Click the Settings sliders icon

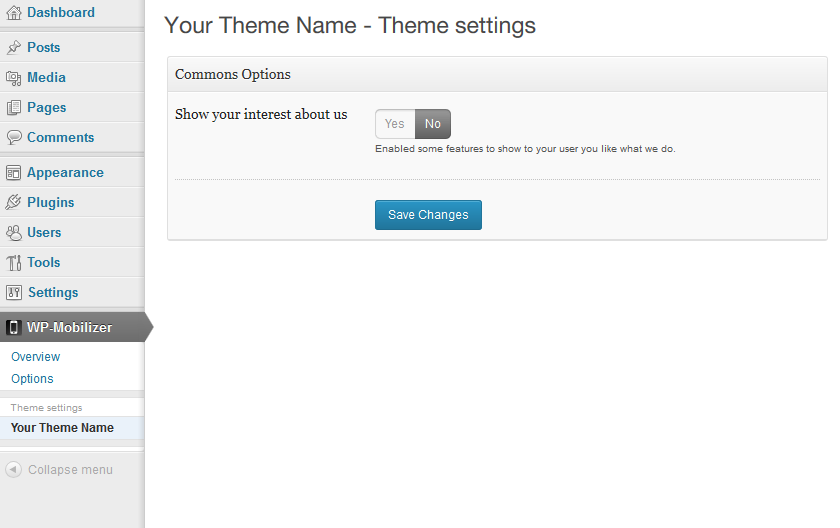[x=13, y=292]
